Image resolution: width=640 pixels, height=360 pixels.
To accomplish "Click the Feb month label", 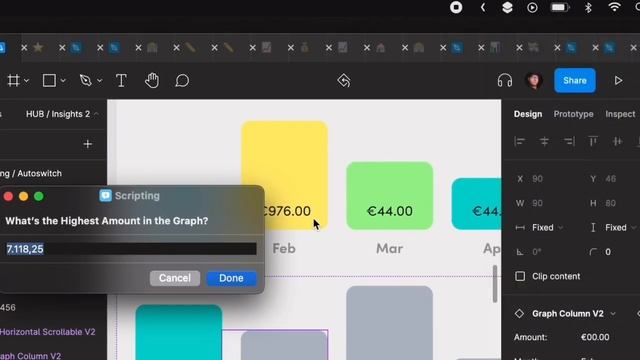I will tap(284, 248).
